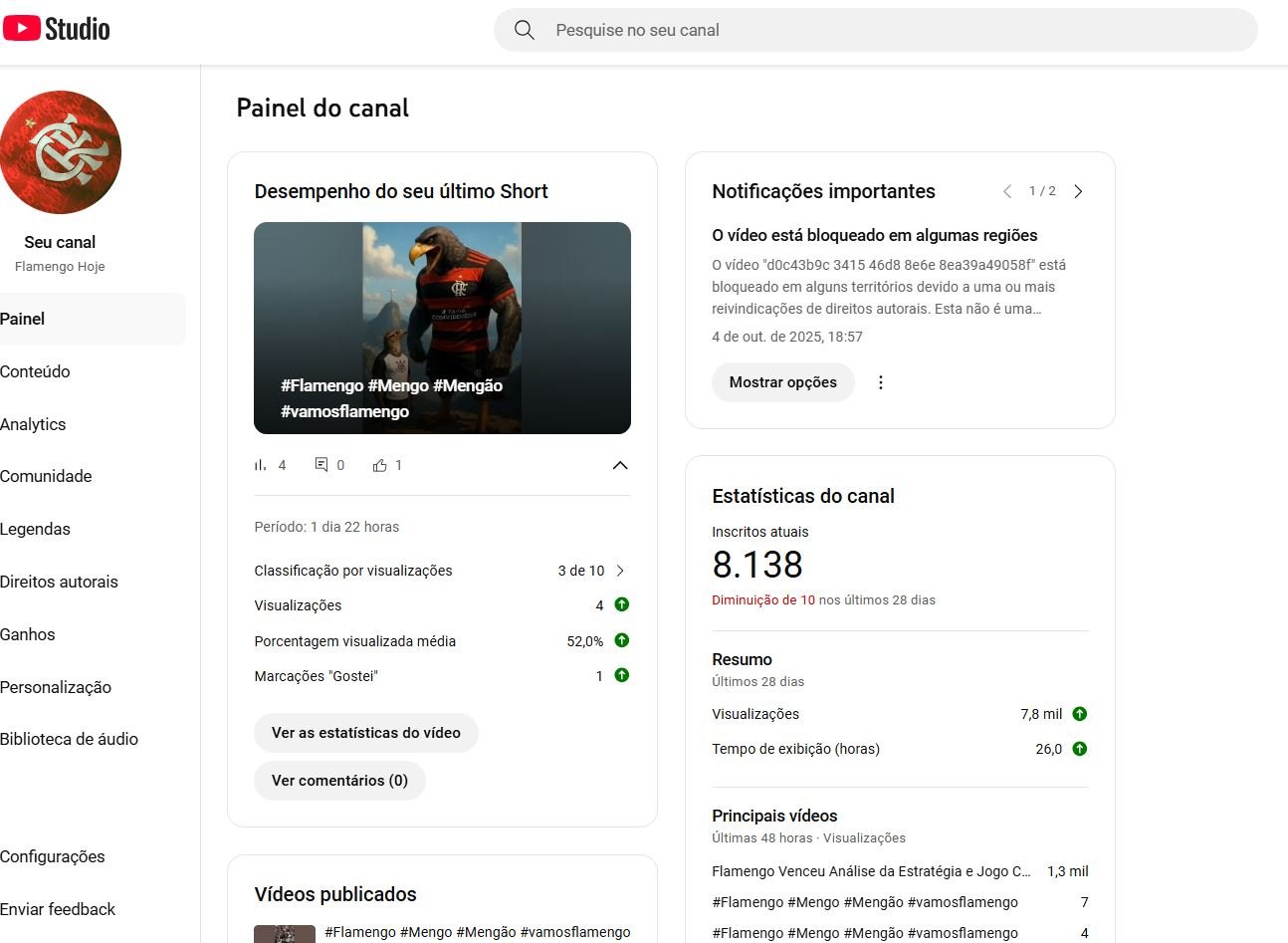This screenshot has height=943, width=1288.
Task: Click green up-arrow next to Short's Visualizações
Action: [x=622, y=604]
